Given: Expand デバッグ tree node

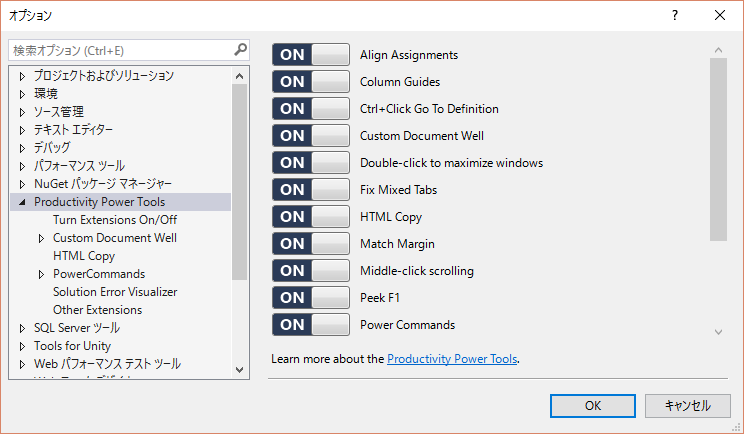Looking at the screenshot, I should click(x=22, y=148).
